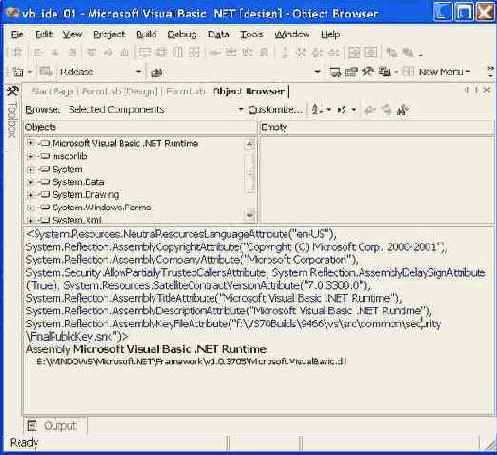
Task: Expand the System.Data tree node
Action: [31, 182]
